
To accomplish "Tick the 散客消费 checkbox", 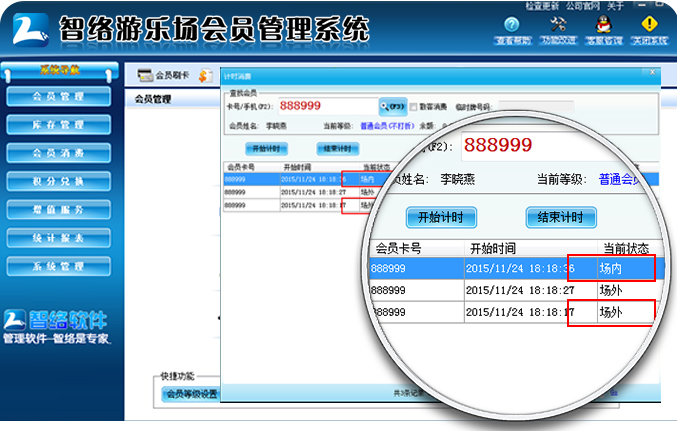I will (413, 107).
